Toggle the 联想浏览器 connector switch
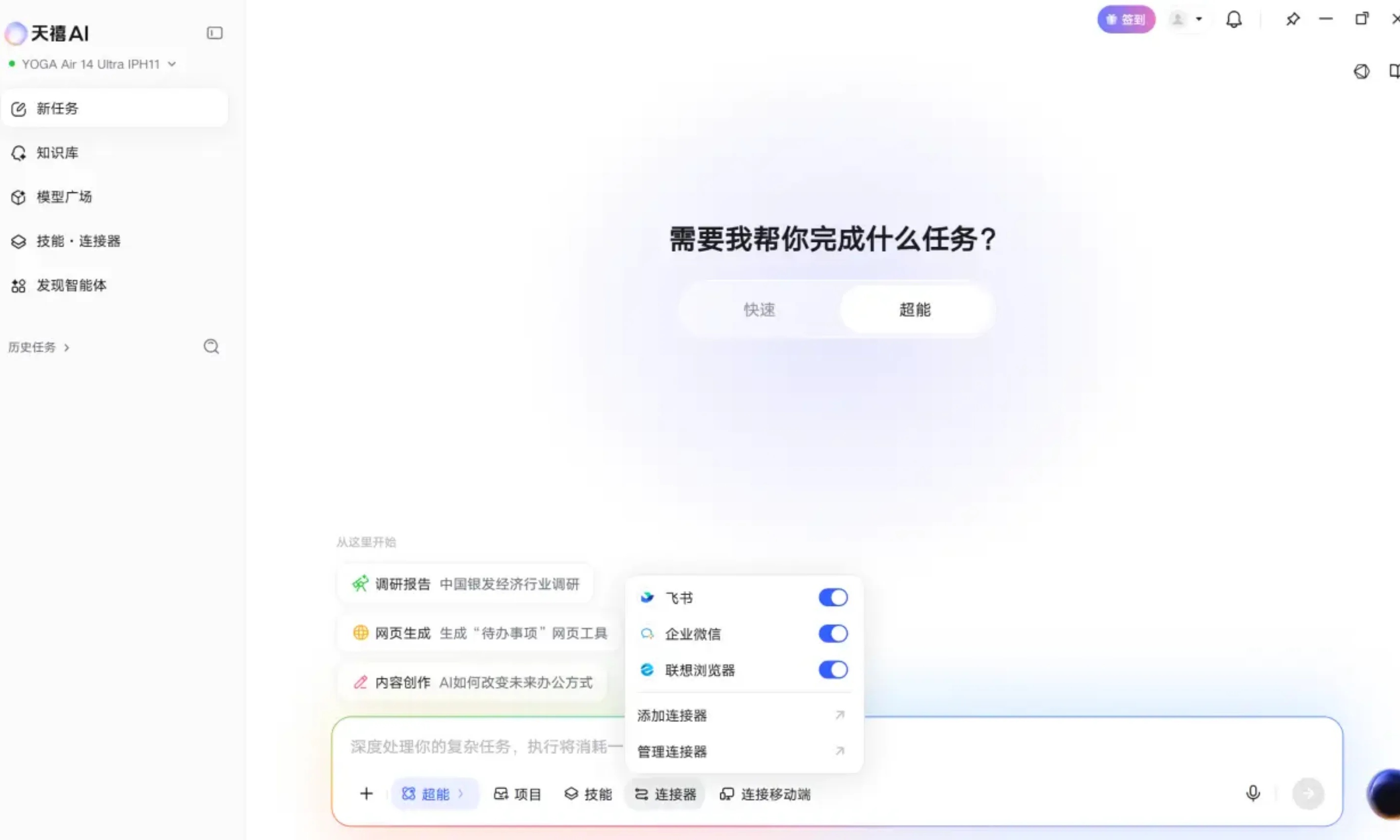Screen dimensions: 1400x840 (x=833, y=670)
